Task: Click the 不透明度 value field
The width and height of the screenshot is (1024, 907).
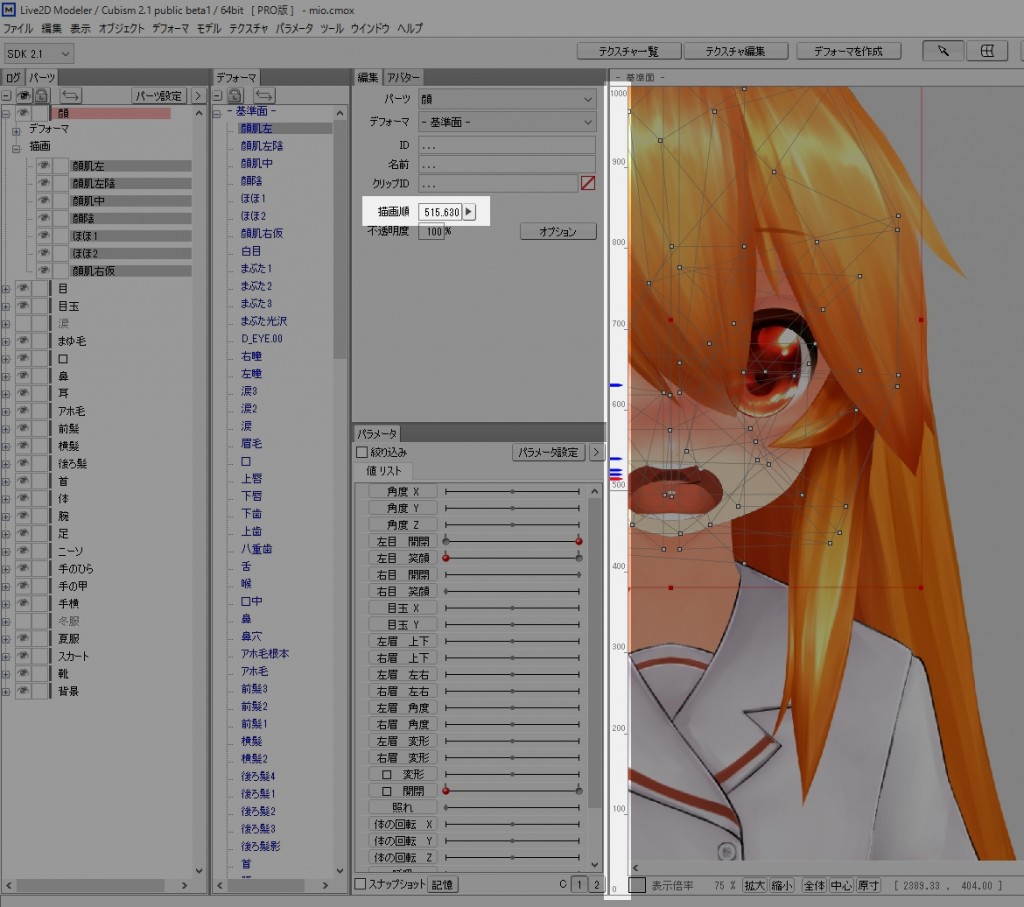Action: coord(431,231)
